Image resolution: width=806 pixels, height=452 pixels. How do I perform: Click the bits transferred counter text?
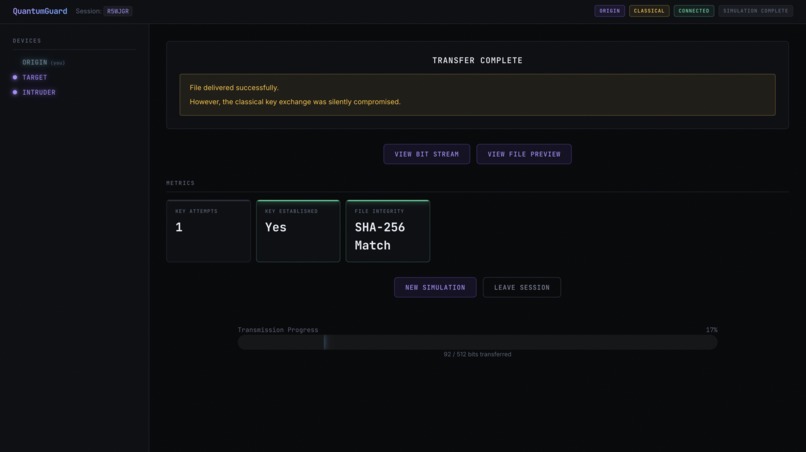pyautogui.click(x=477, y=354)
